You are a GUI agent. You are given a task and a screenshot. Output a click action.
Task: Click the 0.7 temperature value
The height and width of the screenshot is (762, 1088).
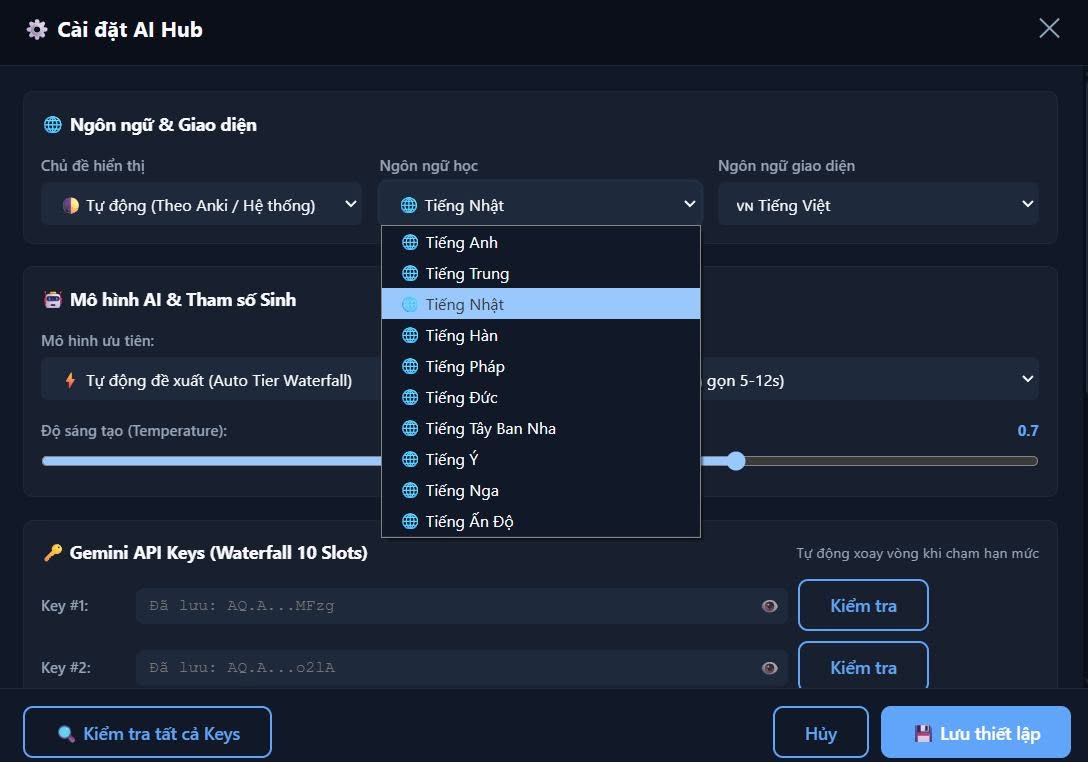click(1028, 431)
